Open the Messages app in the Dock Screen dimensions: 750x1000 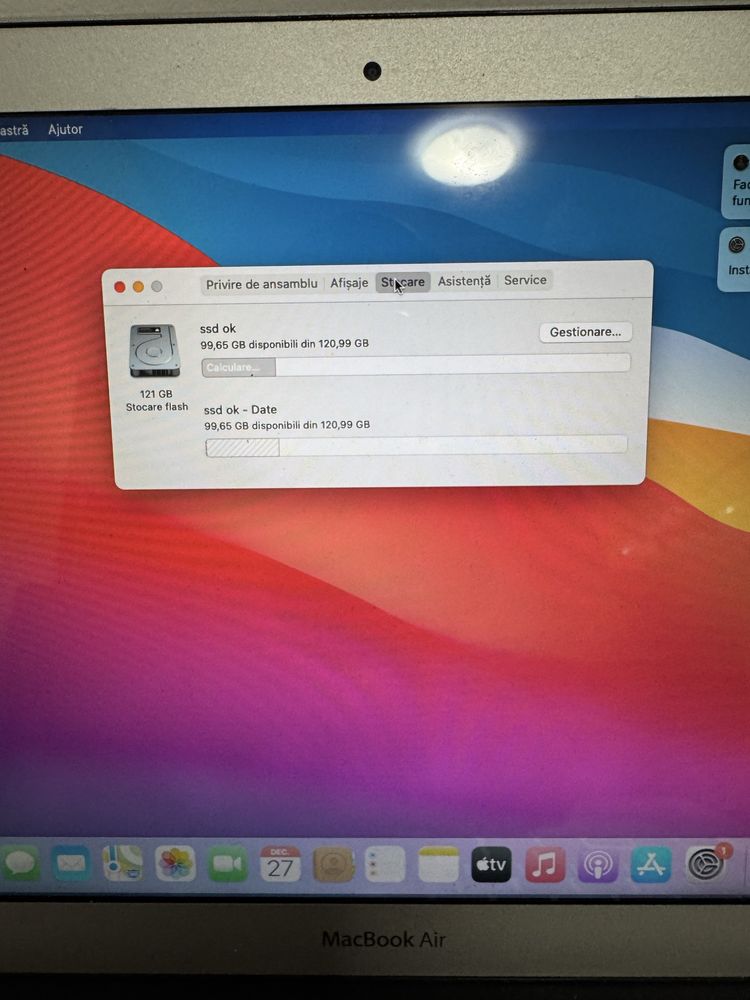[20, 864]
